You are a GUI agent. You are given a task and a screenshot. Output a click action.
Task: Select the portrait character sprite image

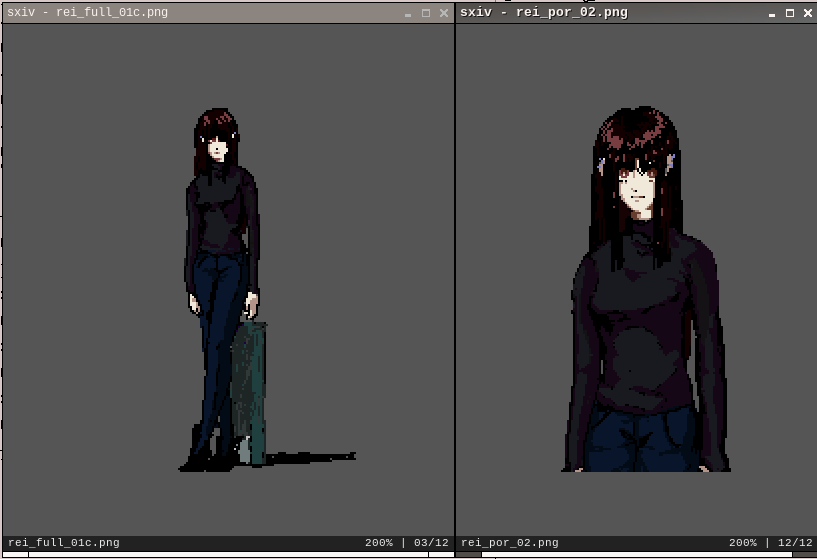(646, 289)
